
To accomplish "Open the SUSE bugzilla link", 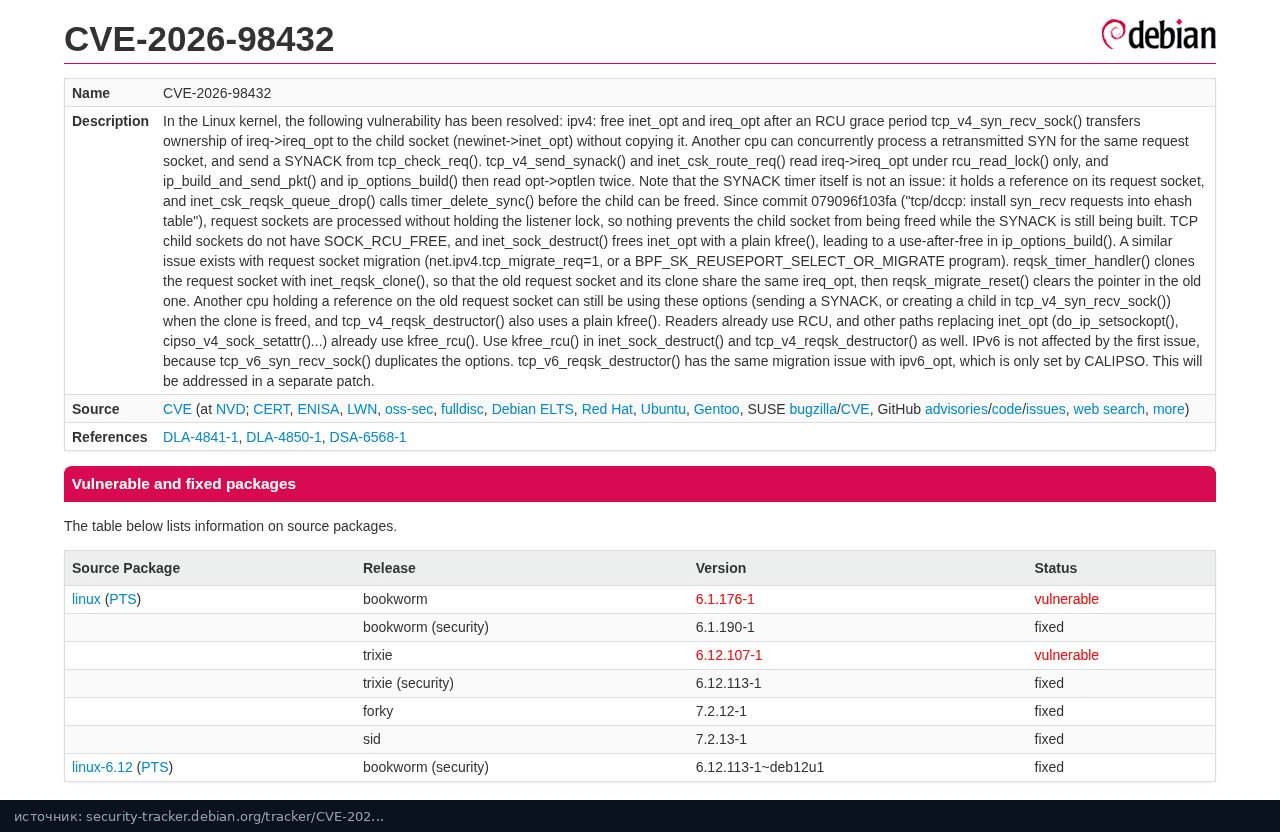I will [813, 409].
